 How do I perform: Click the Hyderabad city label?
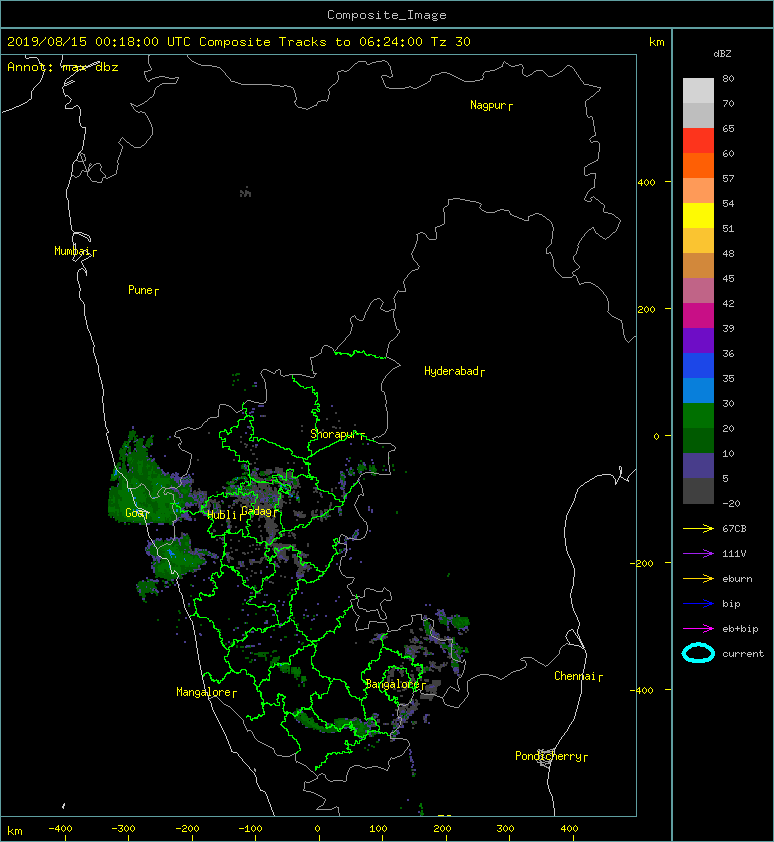(x=451, y=371)
